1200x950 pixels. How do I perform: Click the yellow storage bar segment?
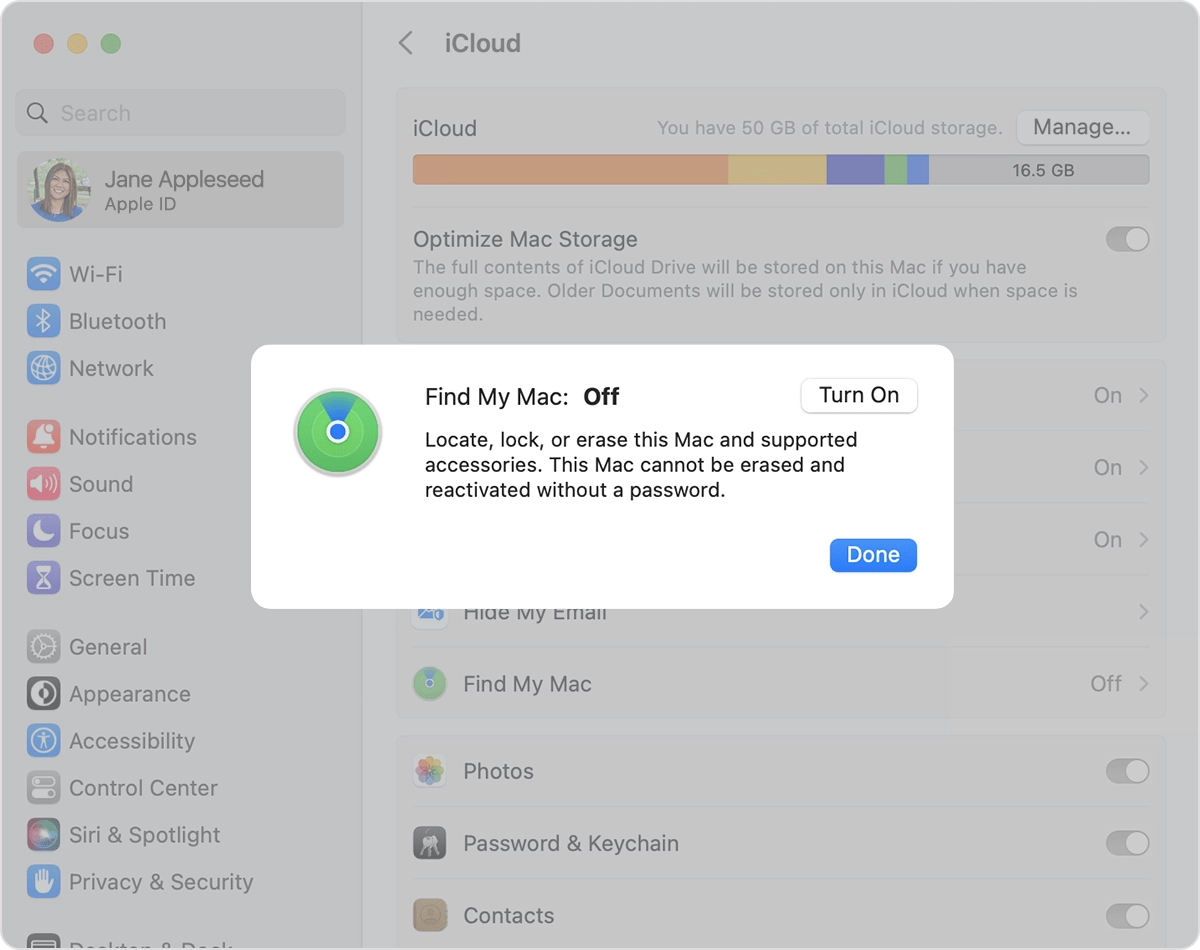777,170
